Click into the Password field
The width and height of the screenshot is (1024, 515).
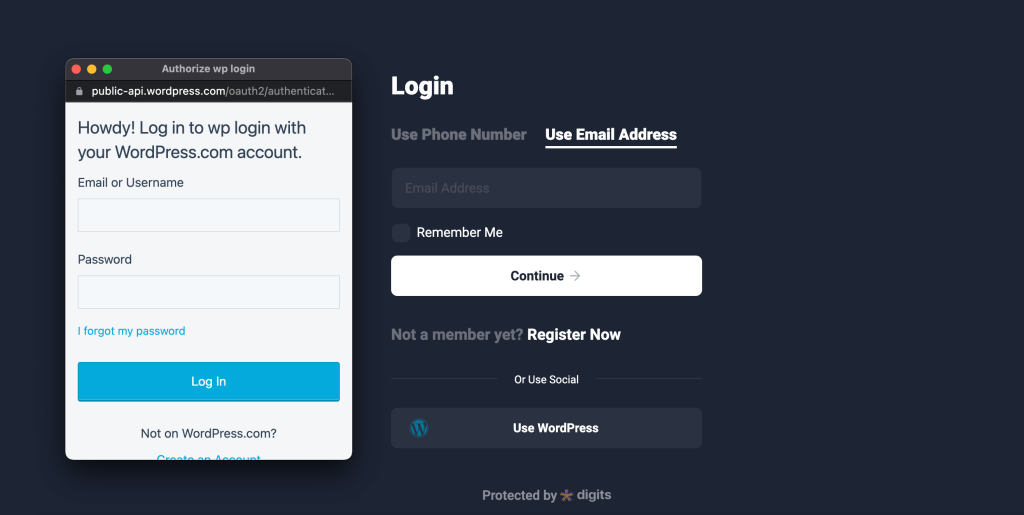click(x=208, y=292)
